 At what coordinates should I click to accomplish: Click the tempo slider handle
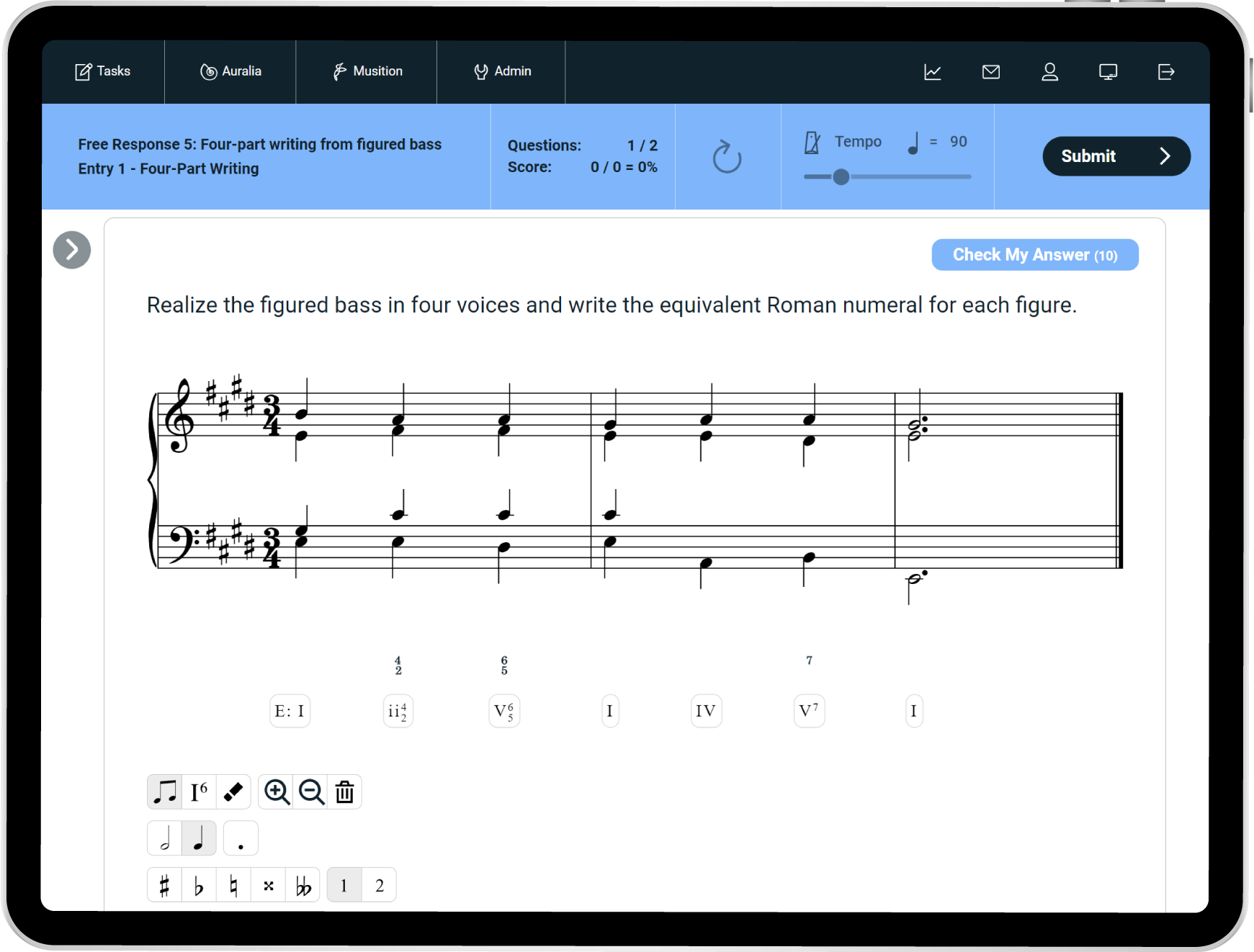point(841,176)
